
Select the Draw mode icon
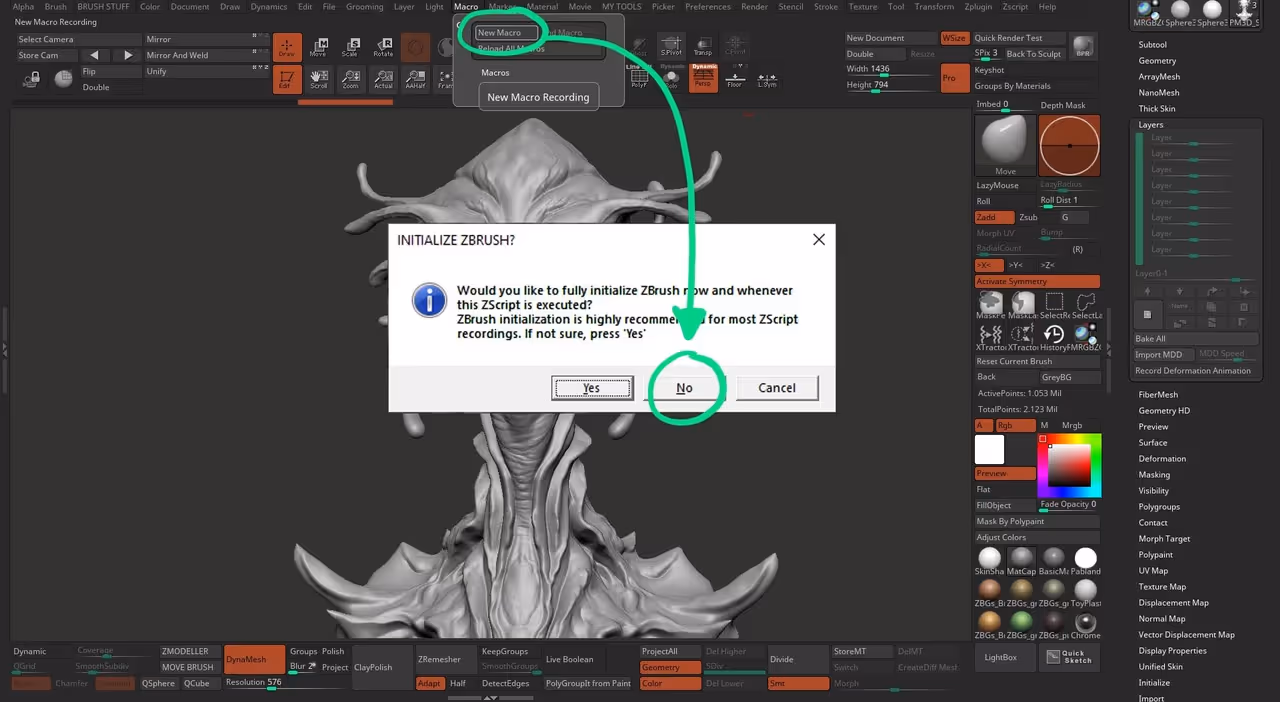[x=287, y=47]
